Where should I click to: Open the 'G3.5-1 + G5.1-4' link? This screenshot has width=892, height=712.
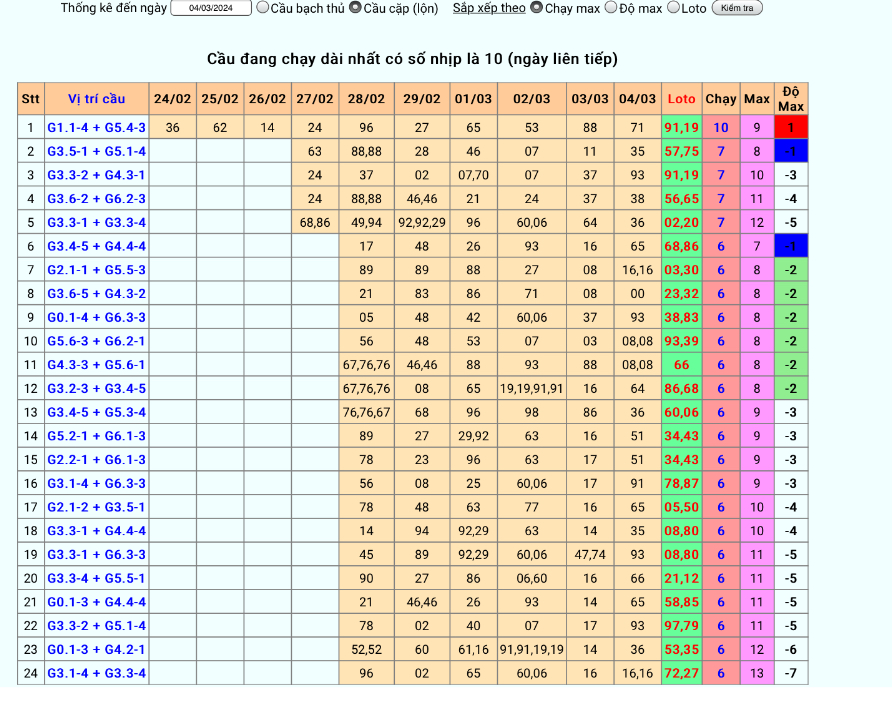pos(96,152)
